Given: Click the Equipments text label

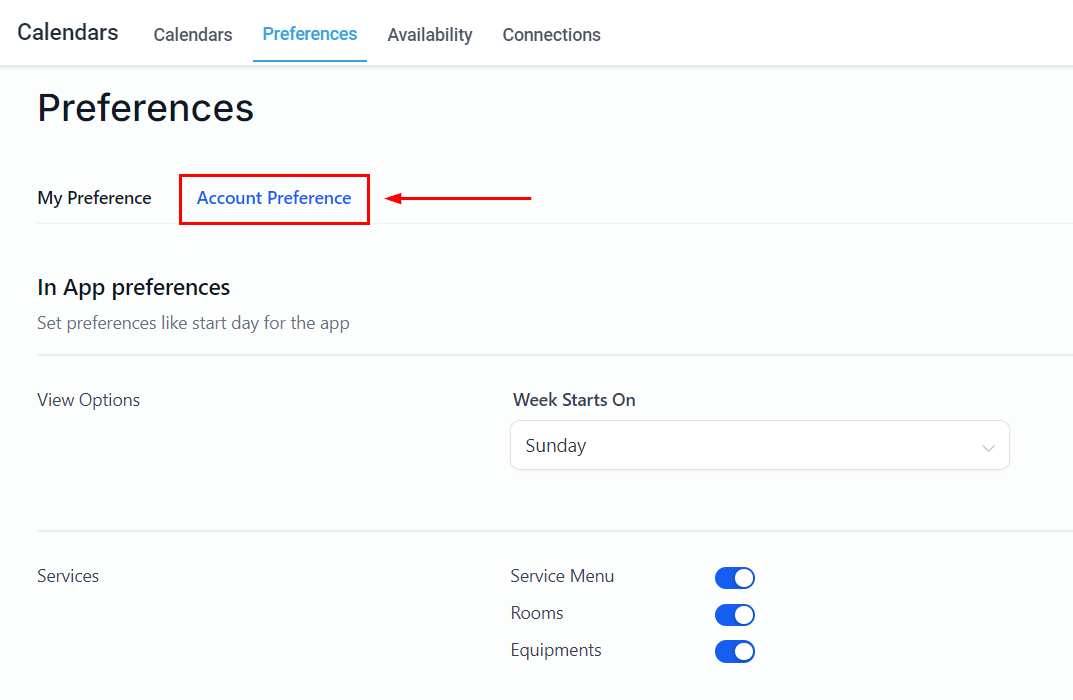Looking at the screenshot, I should coord(556,650).
